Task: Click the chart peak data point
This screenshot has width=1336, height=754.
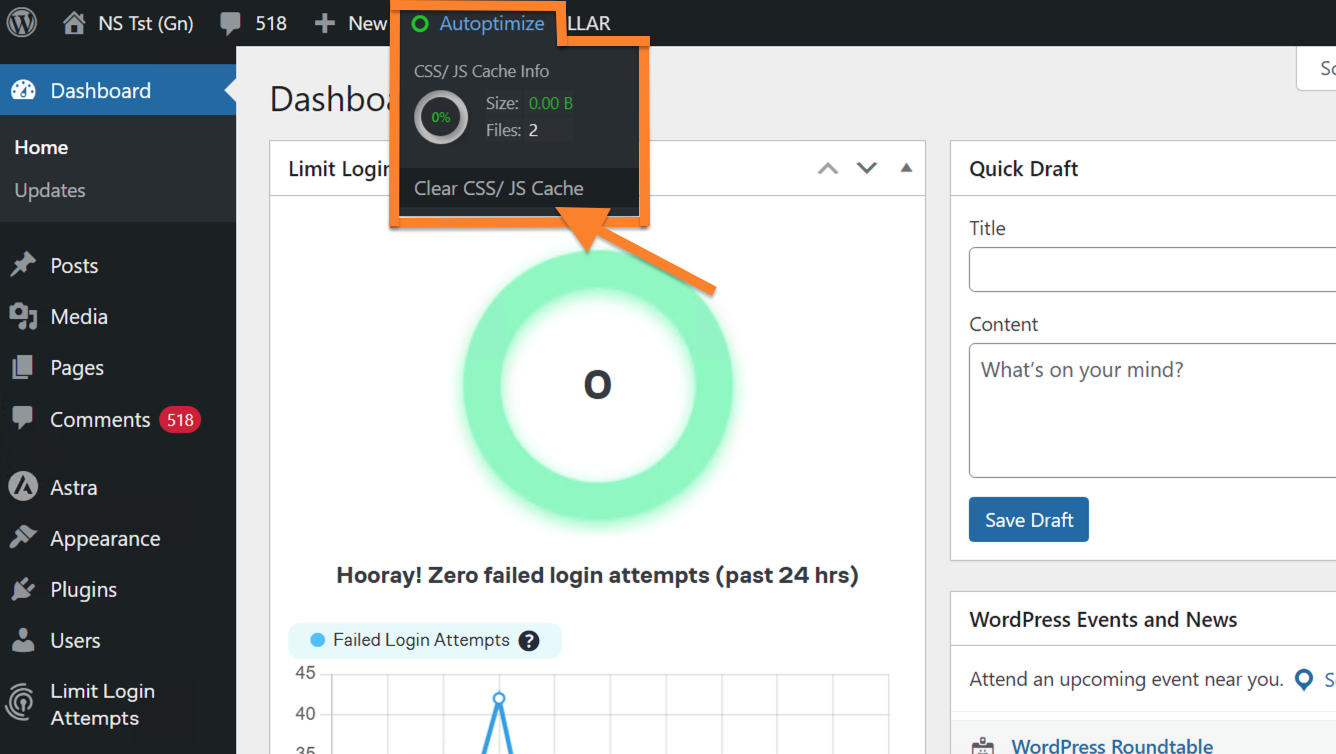Action: coord(499,698)
